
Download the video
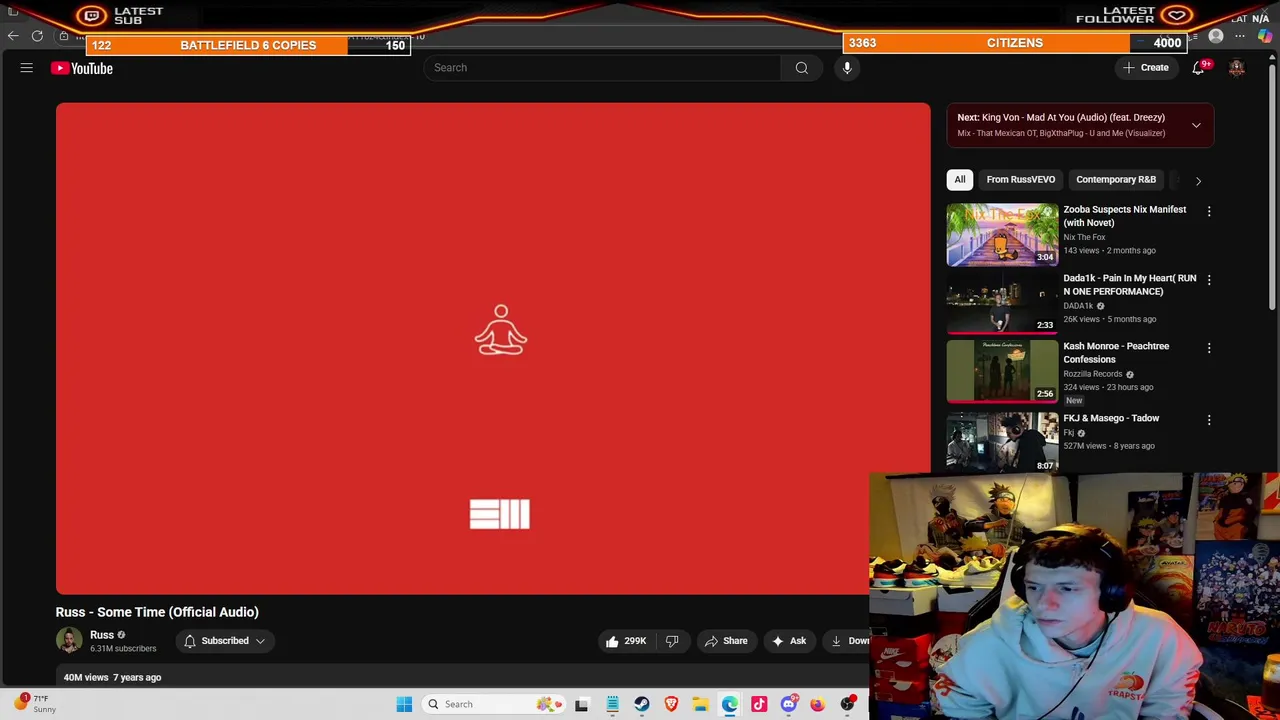point(849,641)
